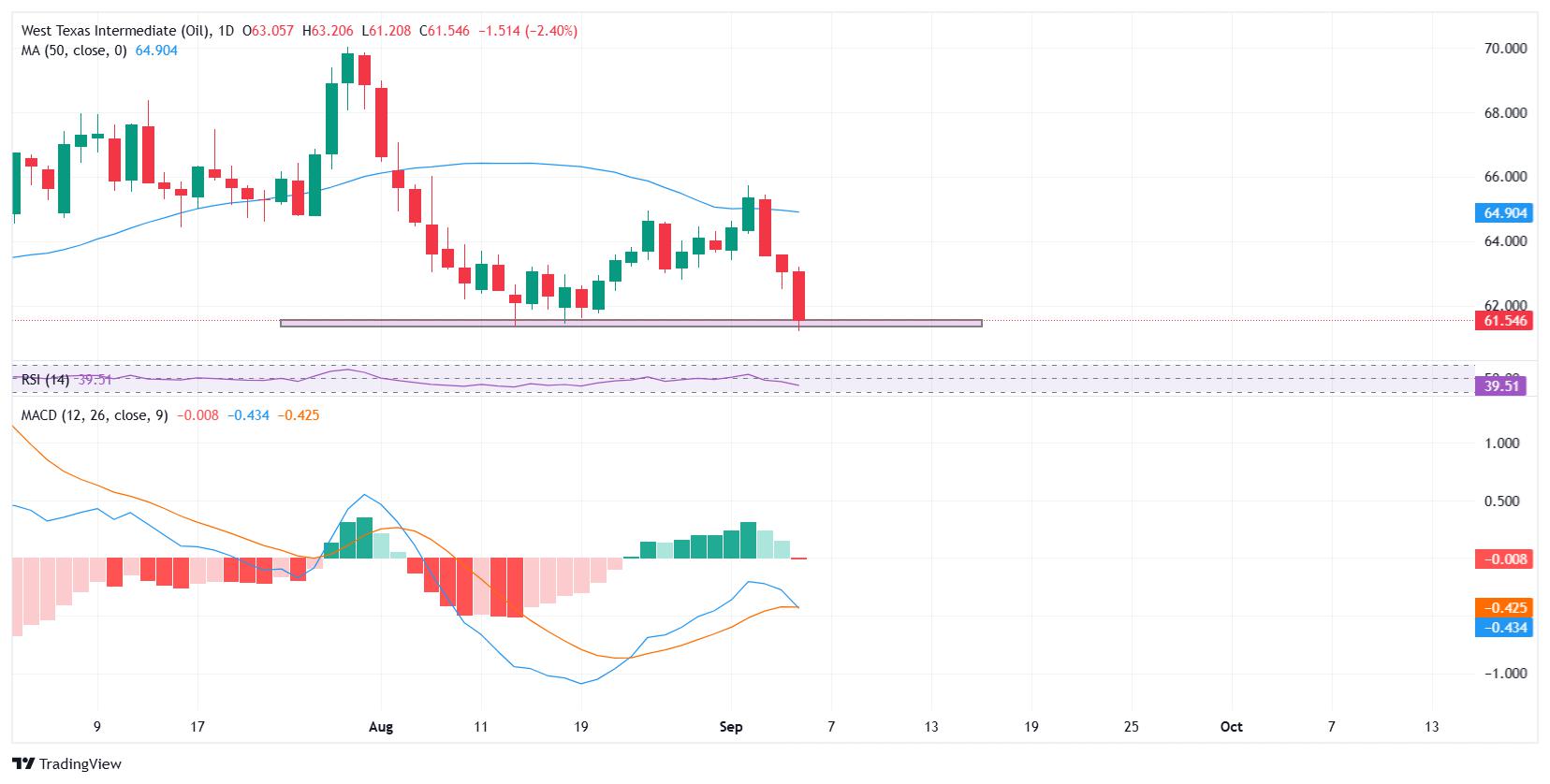The image size is (1550, 784).
Task: Click the red 61.546 last price tag
Action: pos(1505,321)
